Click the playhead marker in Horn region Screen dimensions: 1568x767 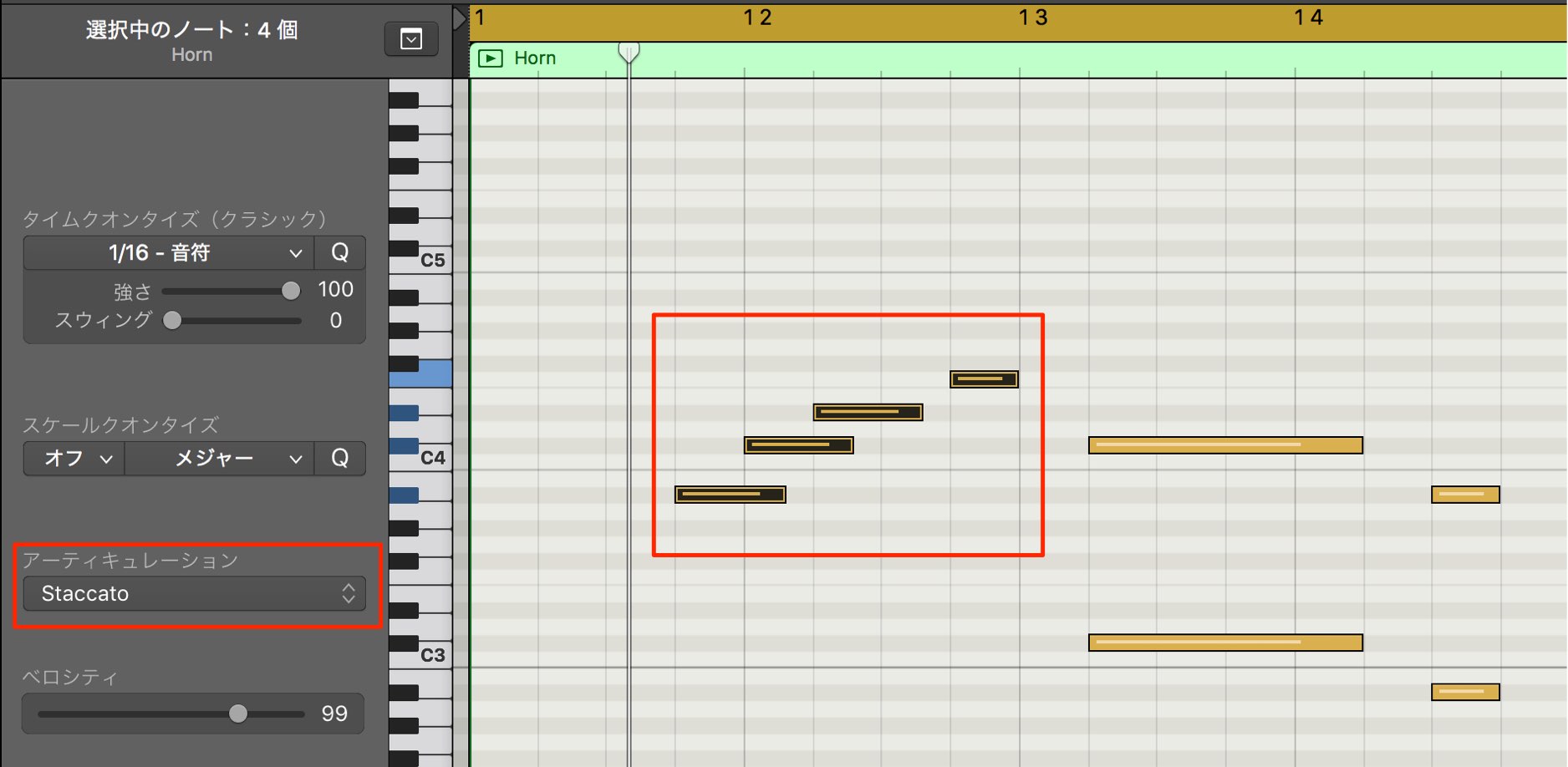coord(629,53)
